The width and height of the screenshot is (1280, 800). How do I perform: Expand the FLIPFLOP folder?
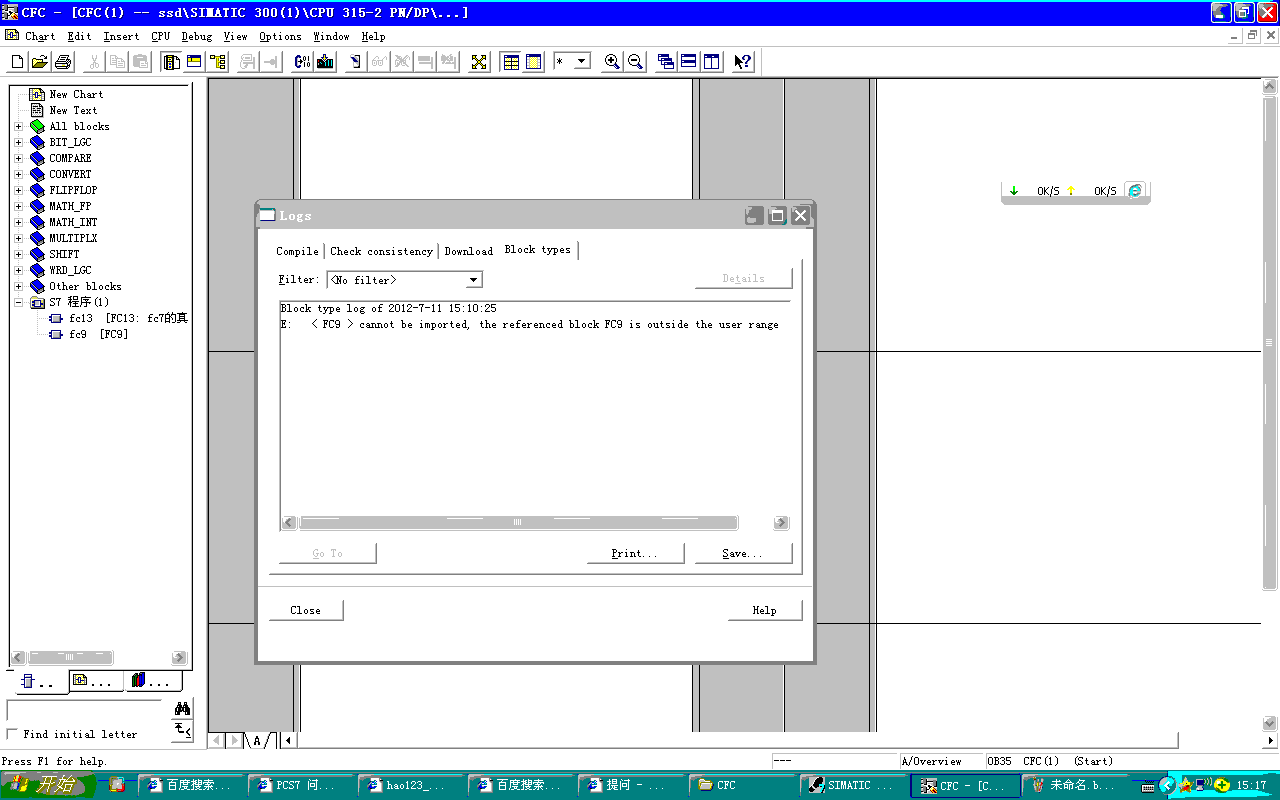18,190
